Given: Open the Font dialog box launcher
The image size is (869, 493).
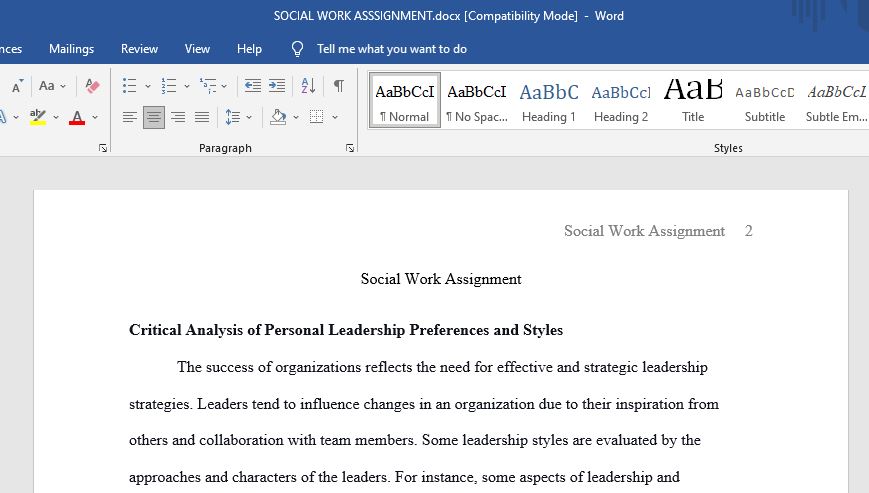Looking at the screenshot, I should click(x=103, y=148).
